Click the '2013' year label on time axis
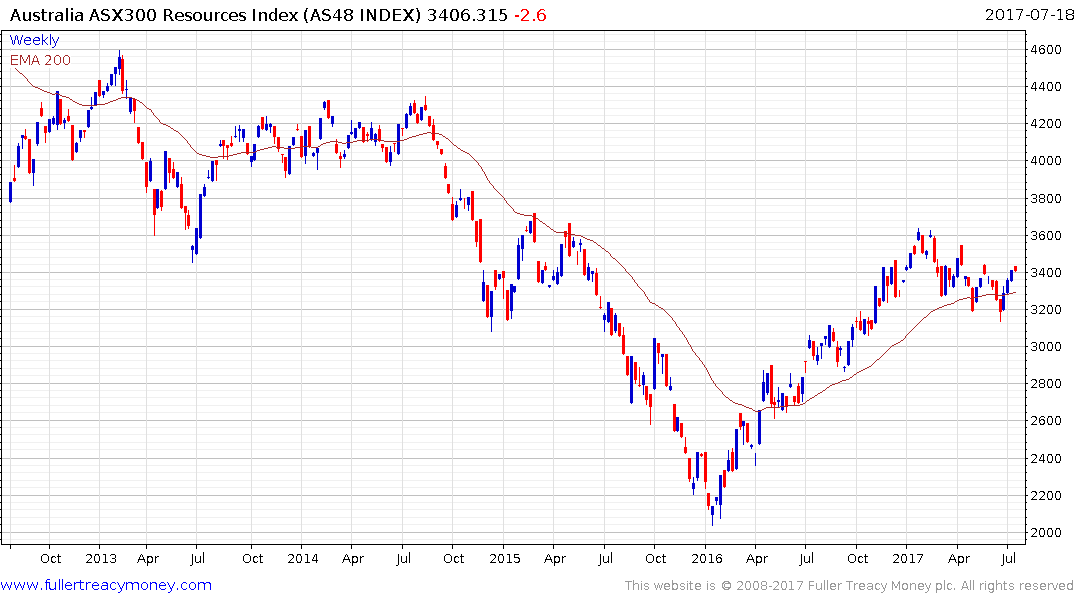 click(101, 558)
